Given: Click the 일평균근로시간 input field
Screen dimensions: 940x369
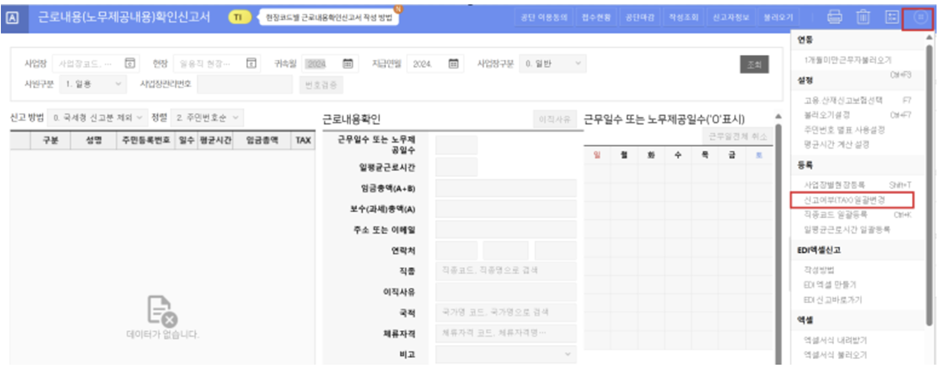Looking at the screenshot, I should point(457,167).
